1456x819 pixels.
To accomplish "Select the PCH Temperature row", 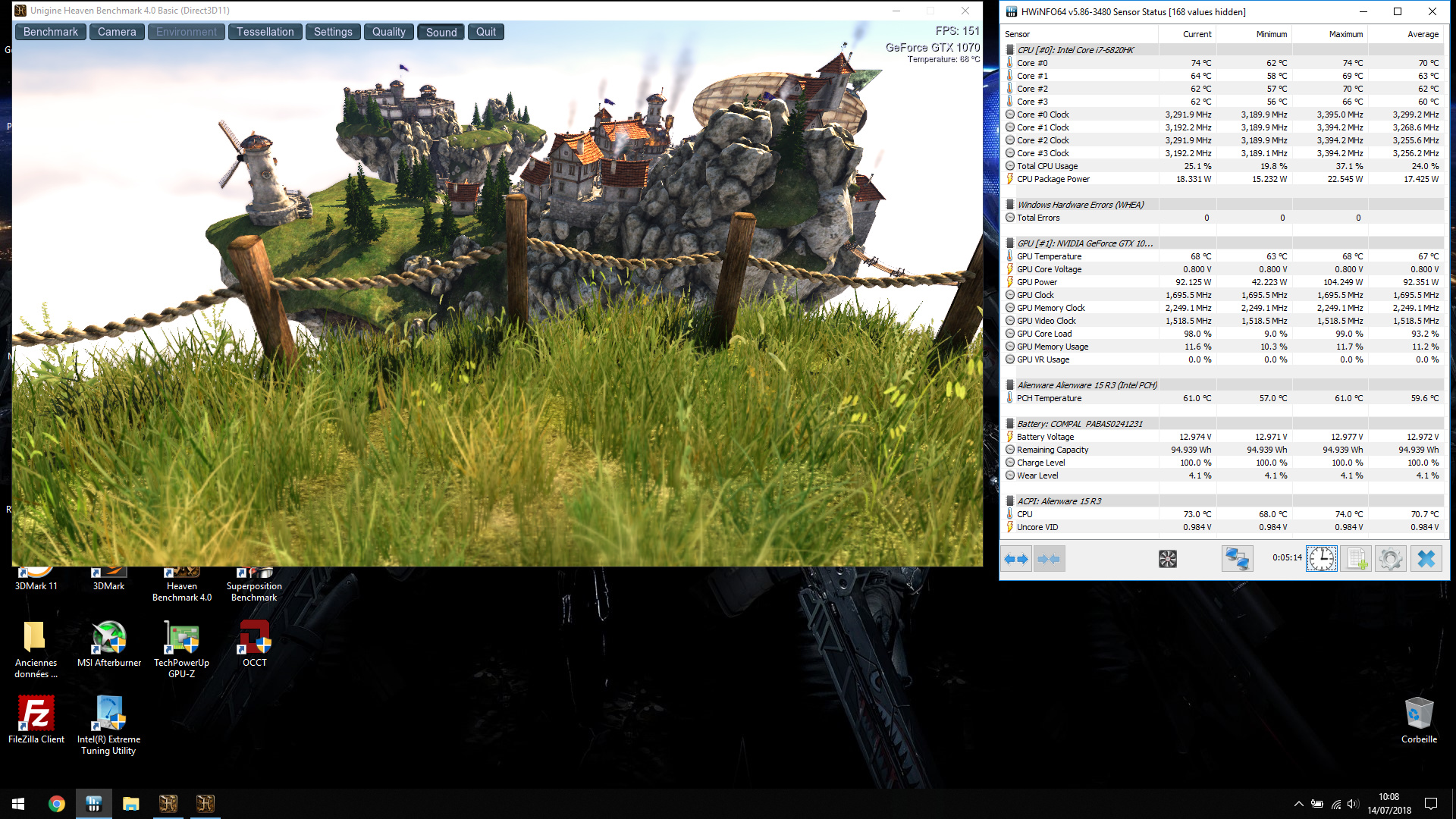I will 1222,398.
